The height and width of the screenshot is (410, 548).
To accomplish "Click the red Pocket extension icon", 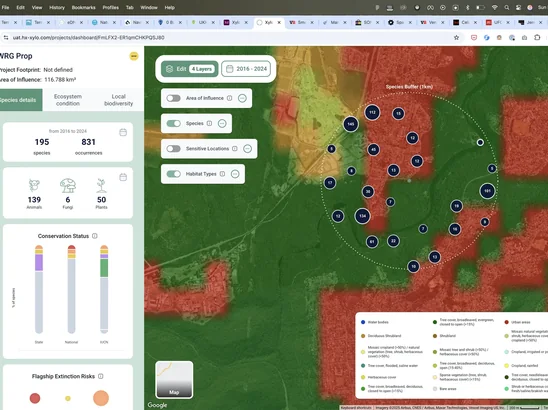I will pos(474,37).
